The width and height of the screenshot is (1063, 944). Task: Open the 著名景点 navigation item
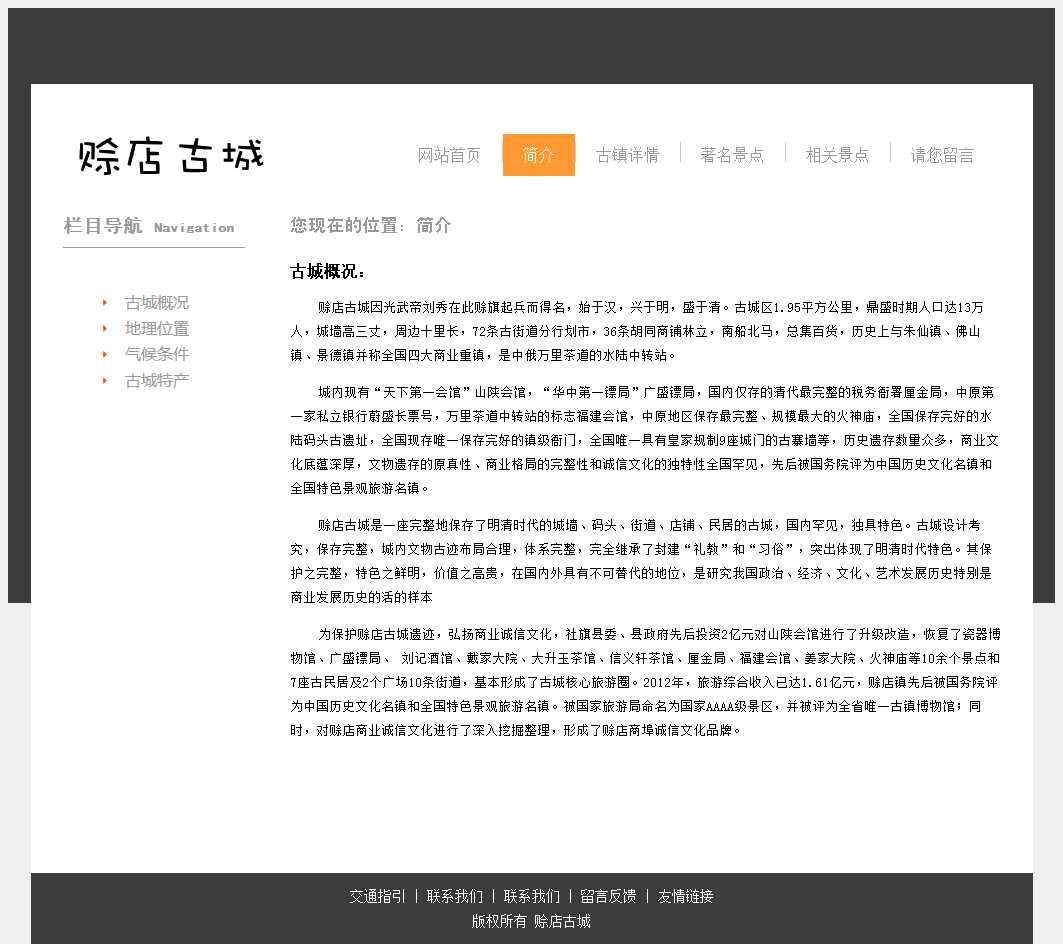(x=732, y=155)
